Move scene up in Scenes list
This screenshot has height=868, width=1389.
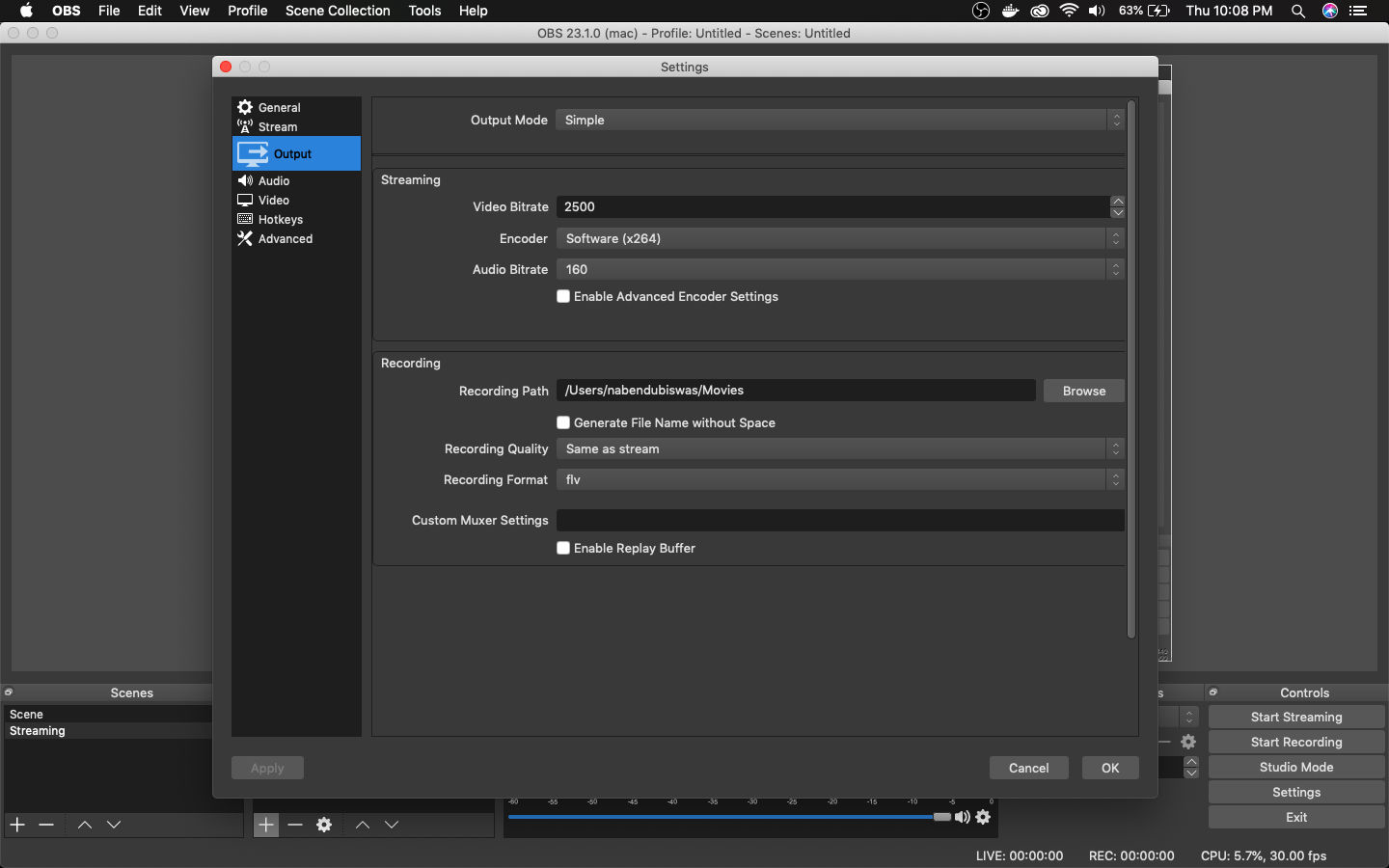[85, 825]
